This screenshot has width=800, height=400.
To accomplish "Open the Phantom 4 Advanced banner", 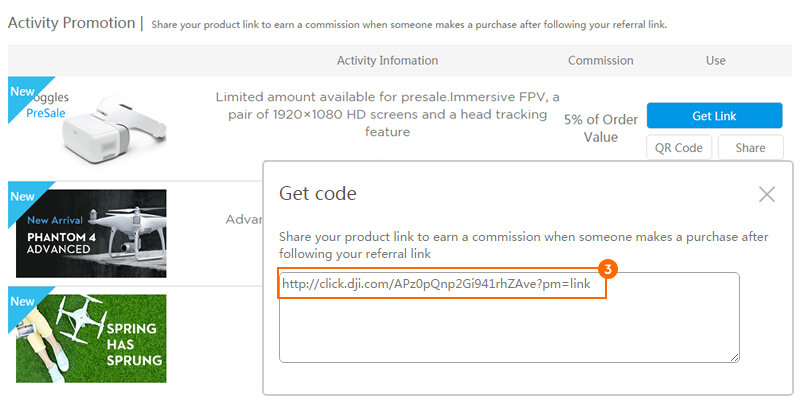I will [x=91, y=234].
